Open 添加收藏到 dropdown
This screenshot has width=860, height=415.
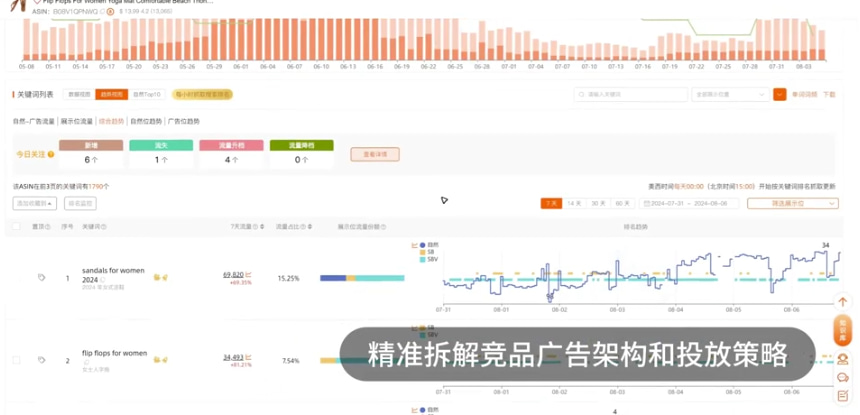[35, 203]
